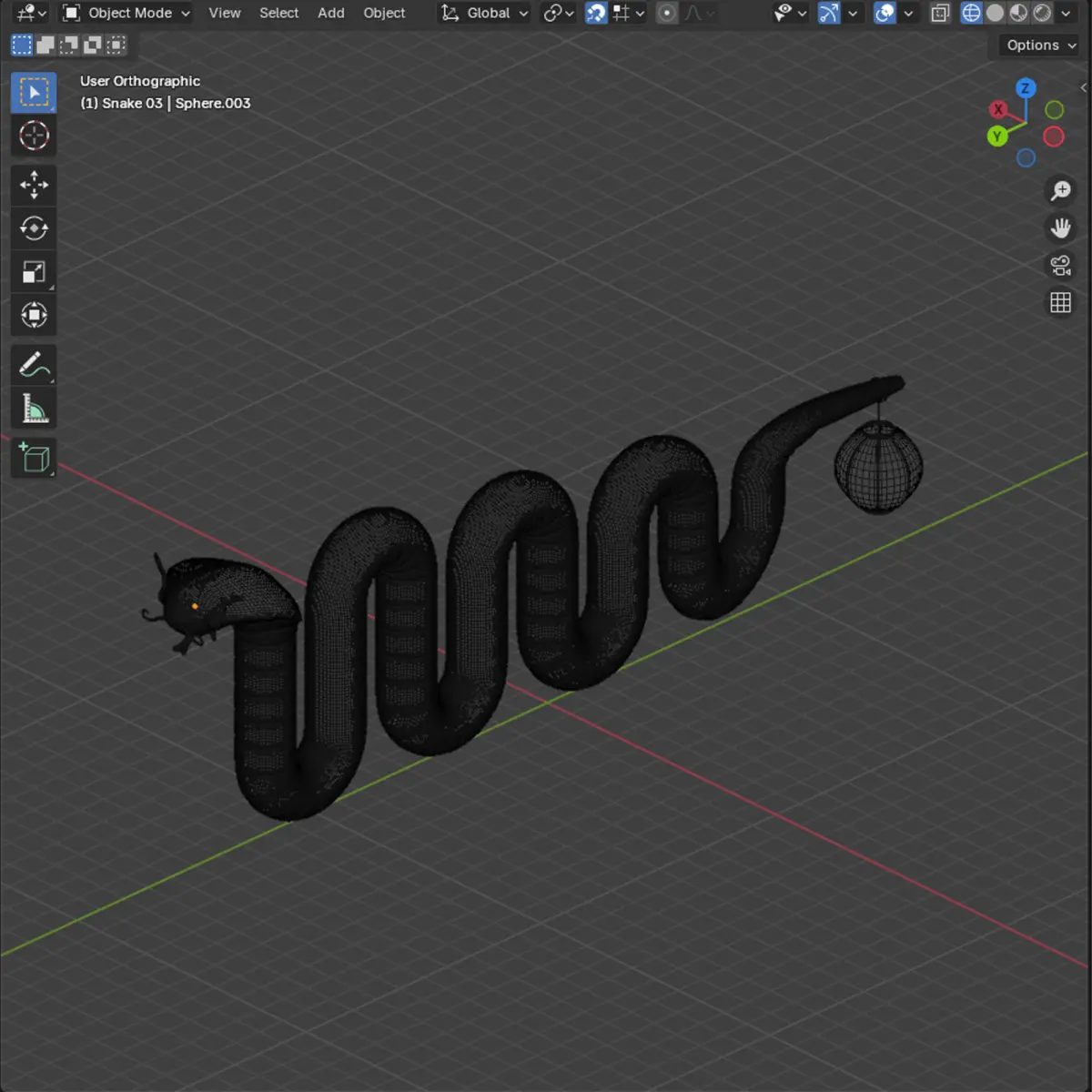Toggle snapping magnet button
This screenshot has height=1092, width=1092.
(596, 13)
